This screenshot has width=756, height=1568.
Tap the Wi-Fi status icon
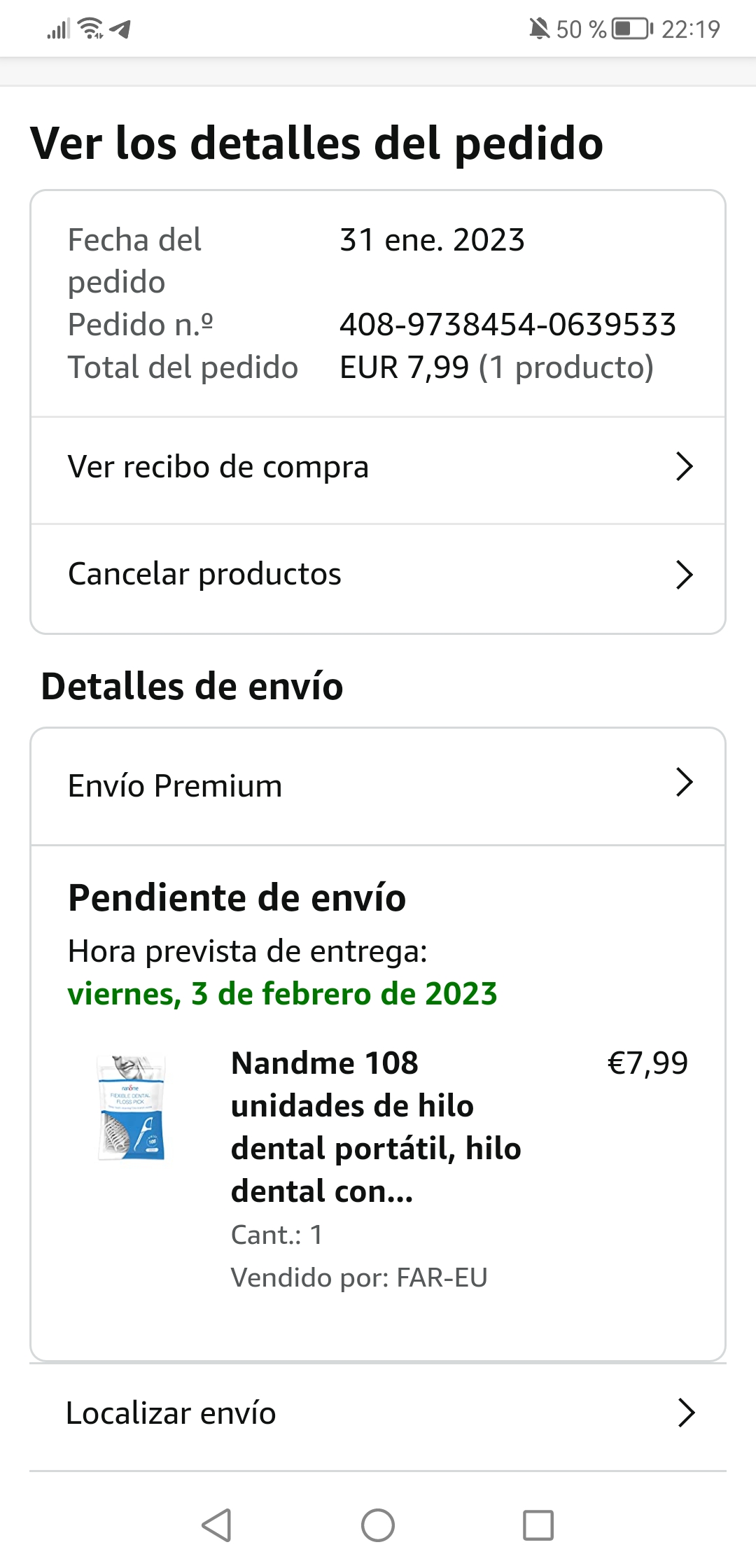pyautogui.click(x=90, y=29)
